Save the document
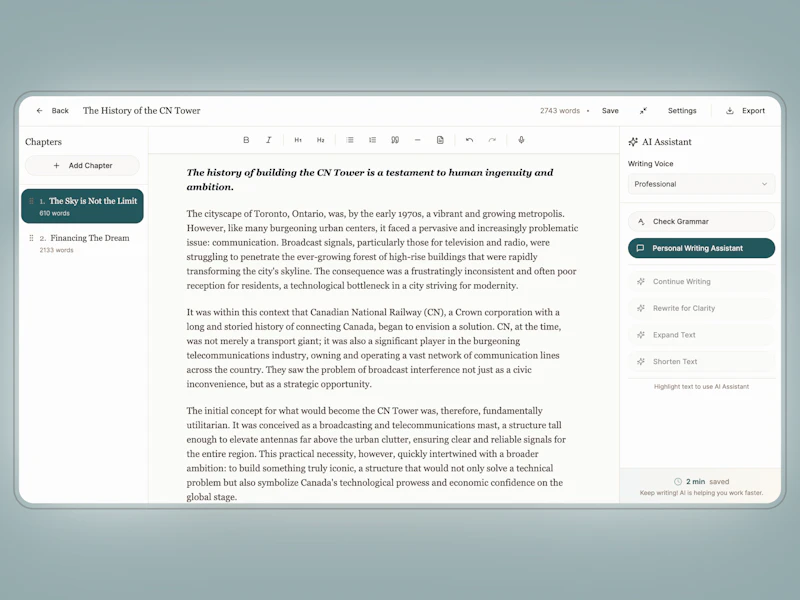800x600 pixels. tap(610, 111)
